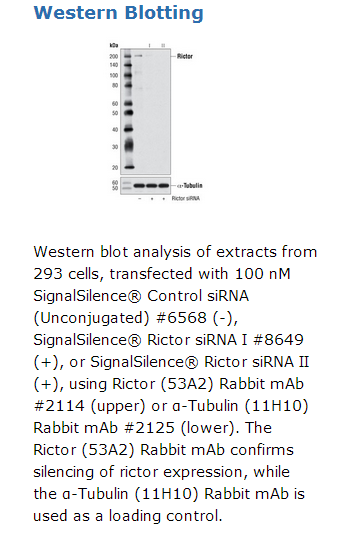
Task: Click the α-Tubulin label beside the lower blot
Action: [x=190, y=186]
